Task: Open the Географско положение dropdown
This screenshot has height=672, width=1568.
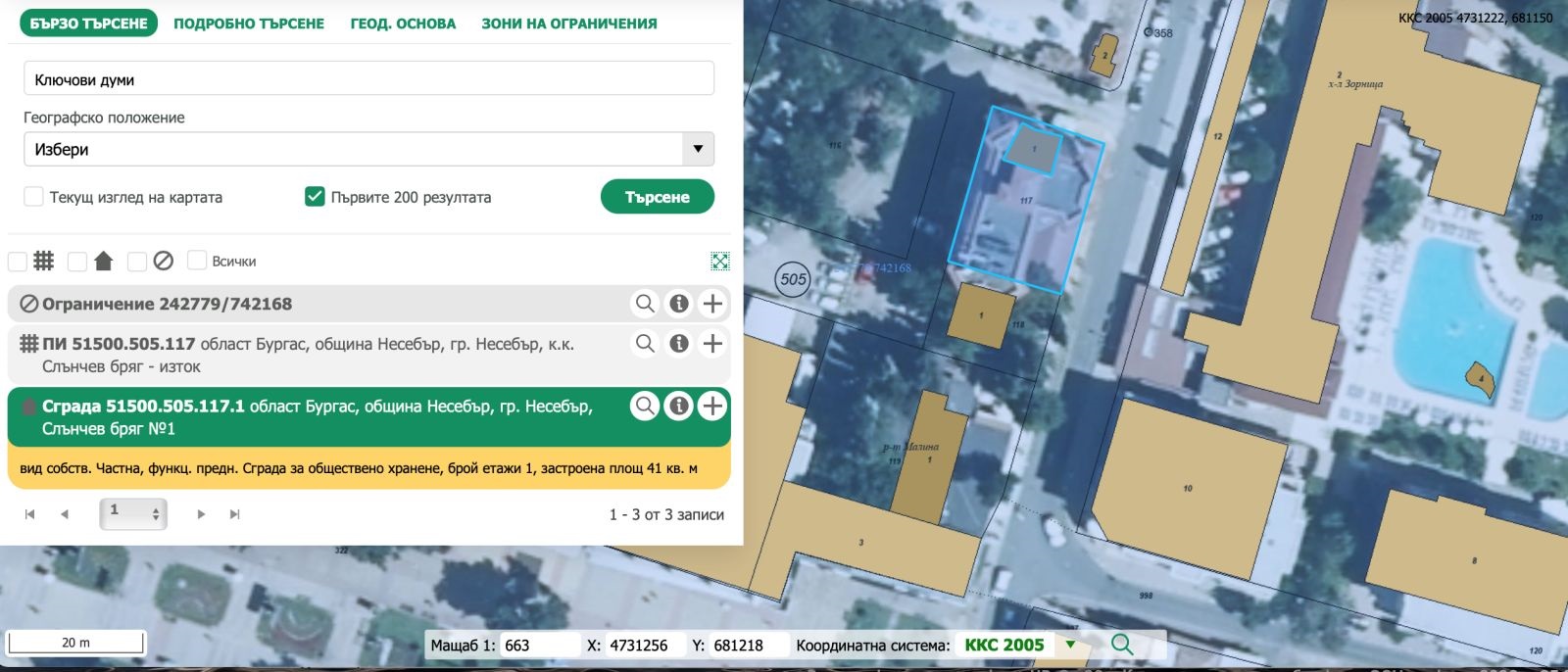Action: point(368,150)
